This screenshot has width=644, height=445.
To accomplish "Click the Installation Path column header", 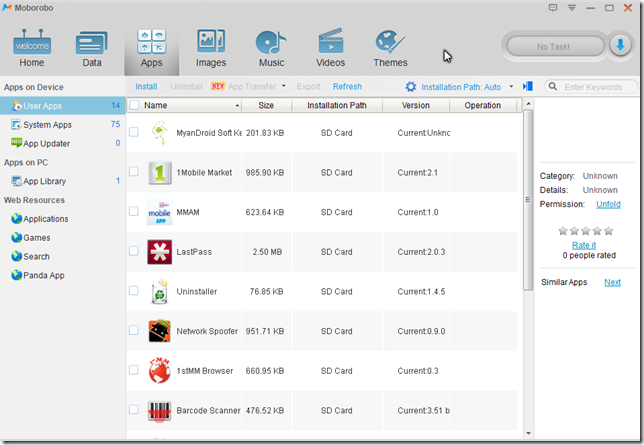I will (337, 105).
